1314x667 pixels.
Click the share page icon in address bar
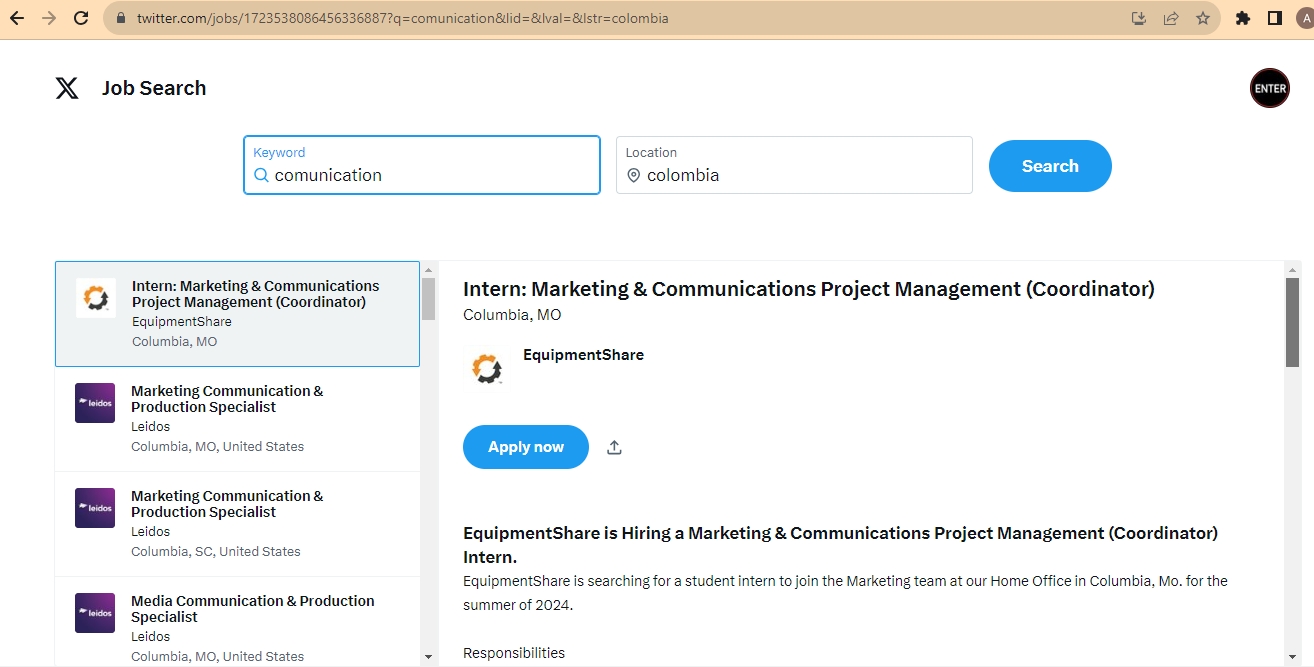pos(1171,18)
